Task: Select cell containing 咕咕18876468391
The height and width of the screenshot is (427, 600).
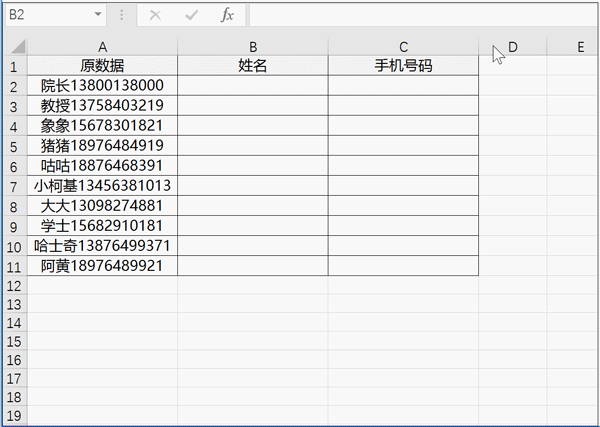Action: tap(102, 166)
